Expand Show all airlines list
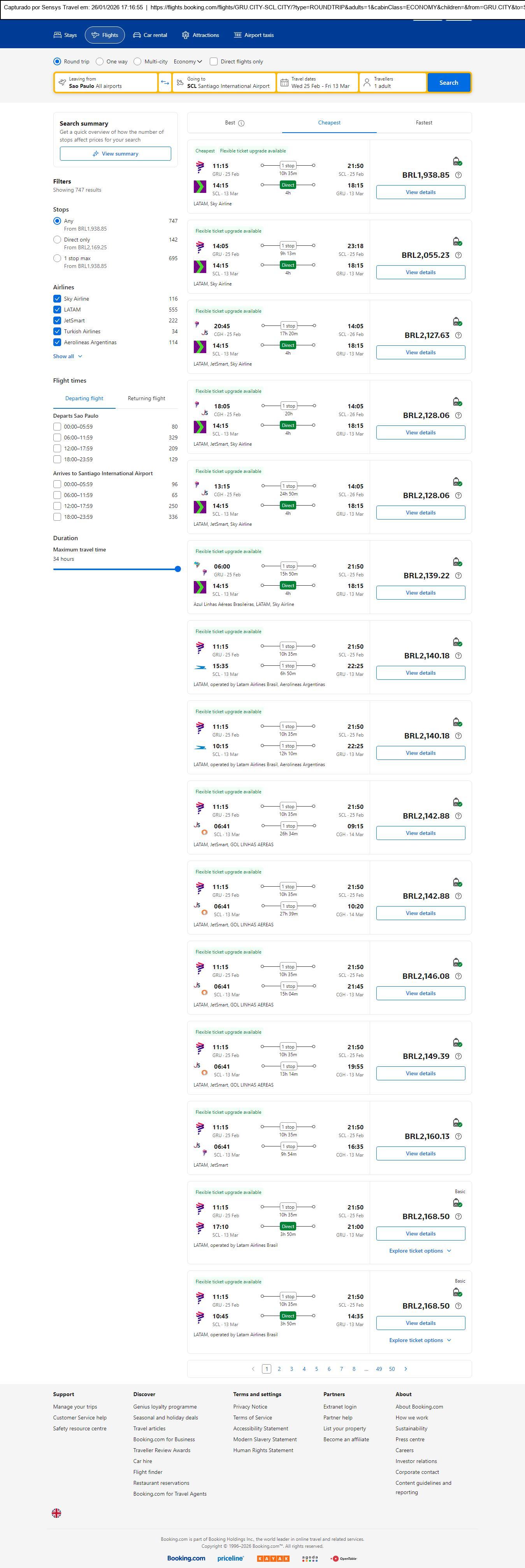The height and width of the screenshot is (1568, 525). click(68, 357)
